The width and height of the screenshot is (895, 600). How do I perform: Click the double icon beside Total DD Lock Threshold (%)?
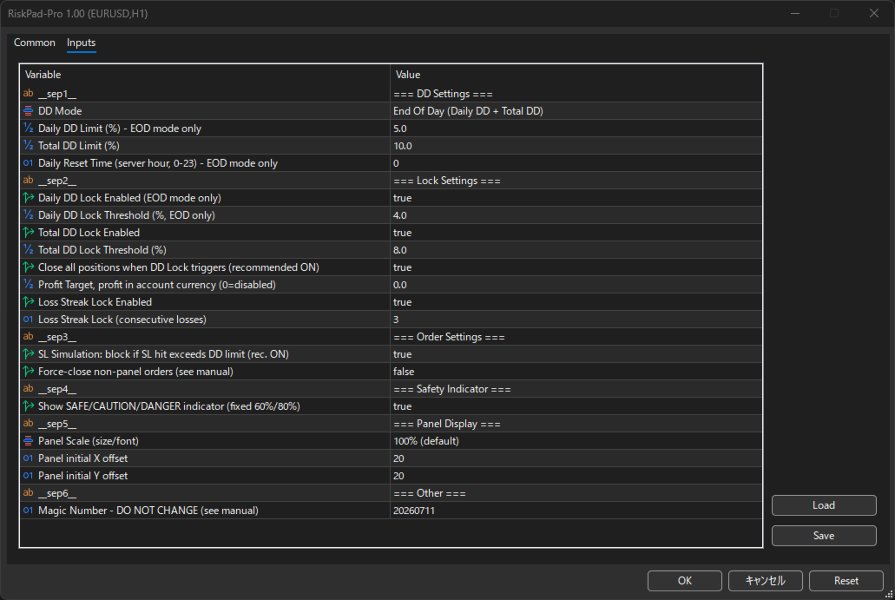click(x=28, y=249)
